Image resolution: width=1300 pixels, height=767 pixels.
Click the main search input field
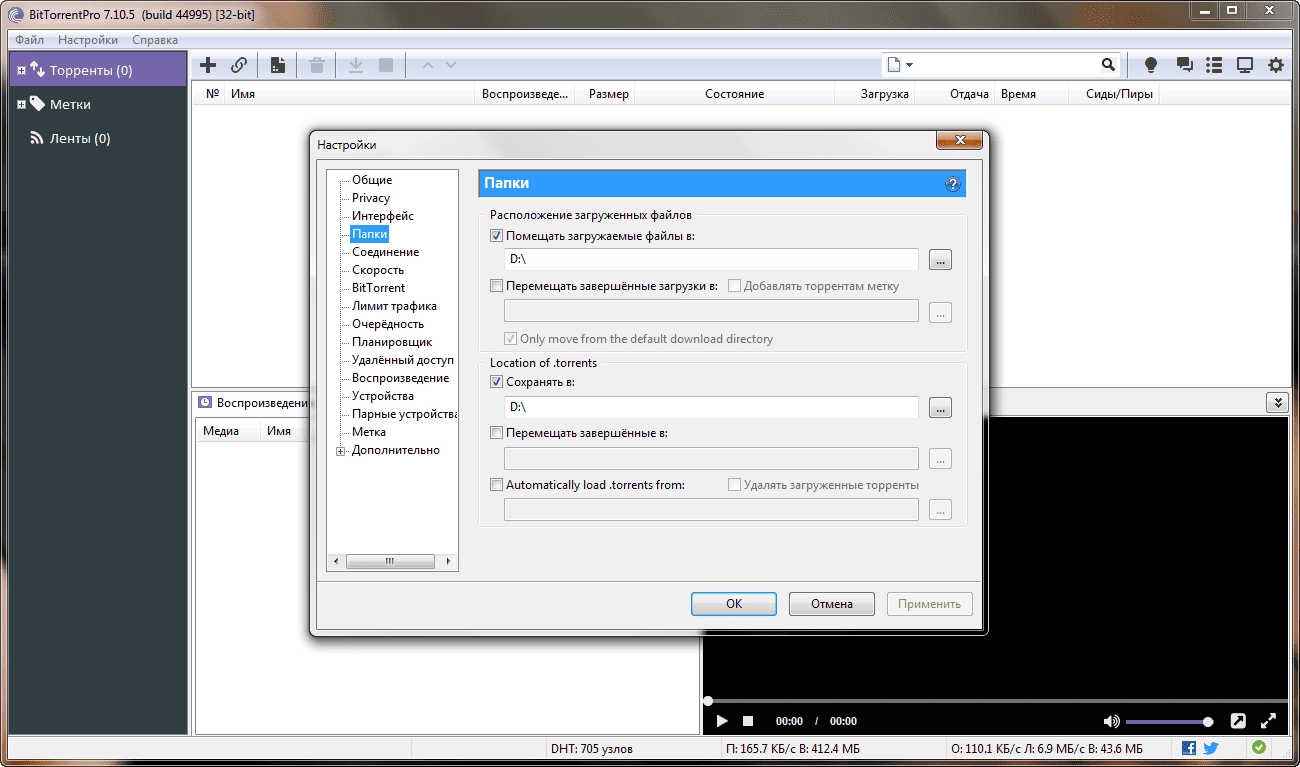click(x=1005, y=65)
